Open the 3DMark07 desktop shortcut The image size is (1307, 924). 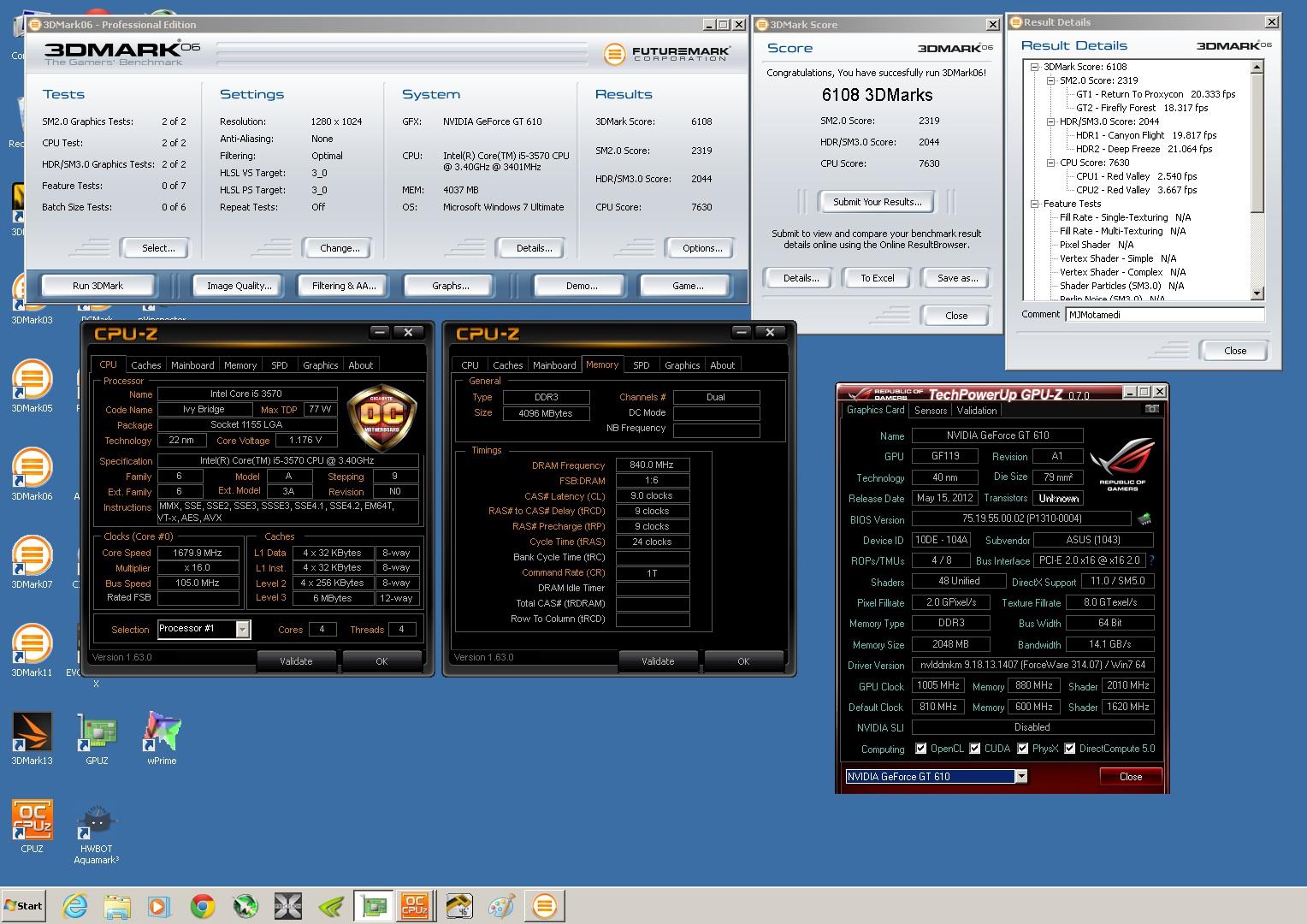tap(32, 562)
